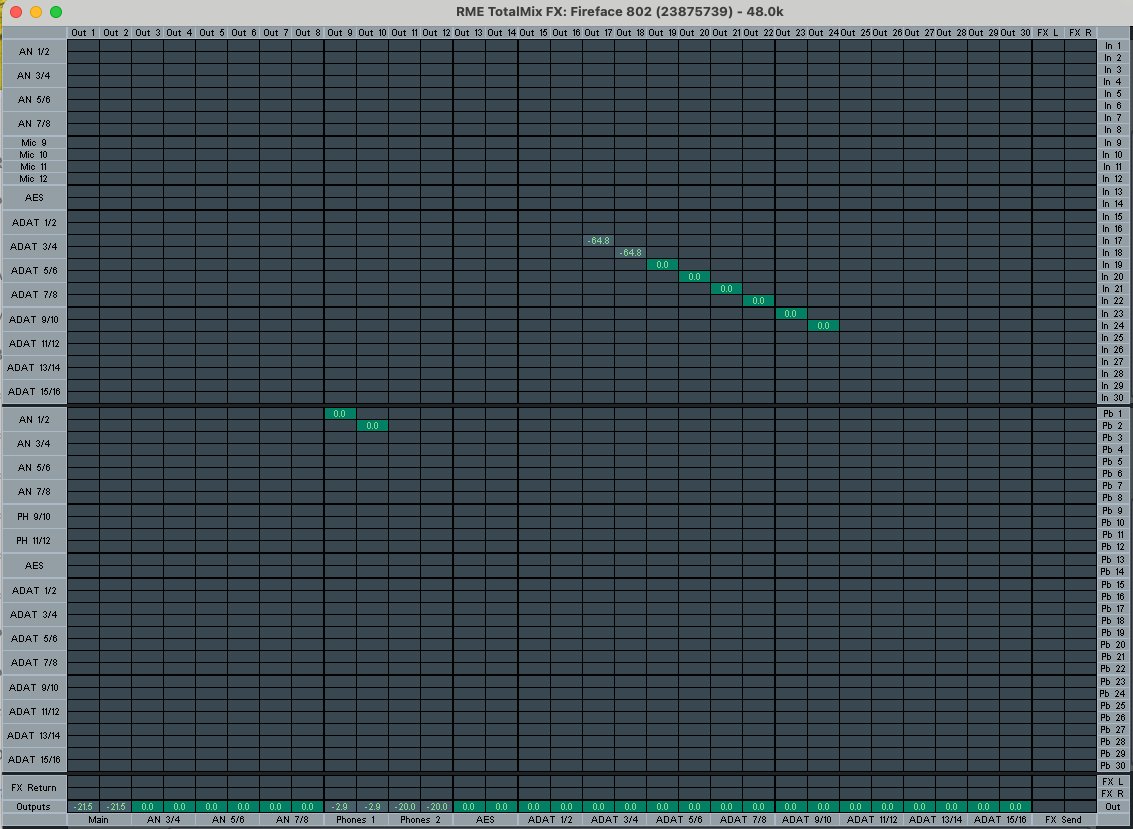
Task: Select hardware input ADAT 3/4 row label
Action: (x=34, y=246)
